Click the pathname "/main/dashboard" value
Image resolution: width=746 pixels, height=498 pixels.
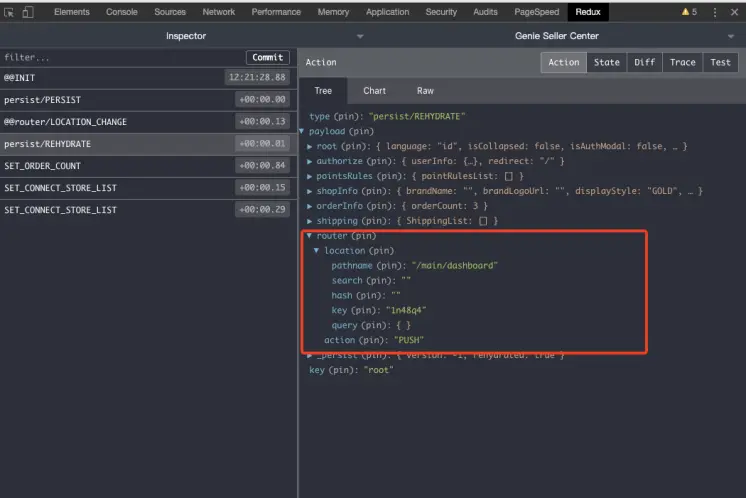click(454, 266)
